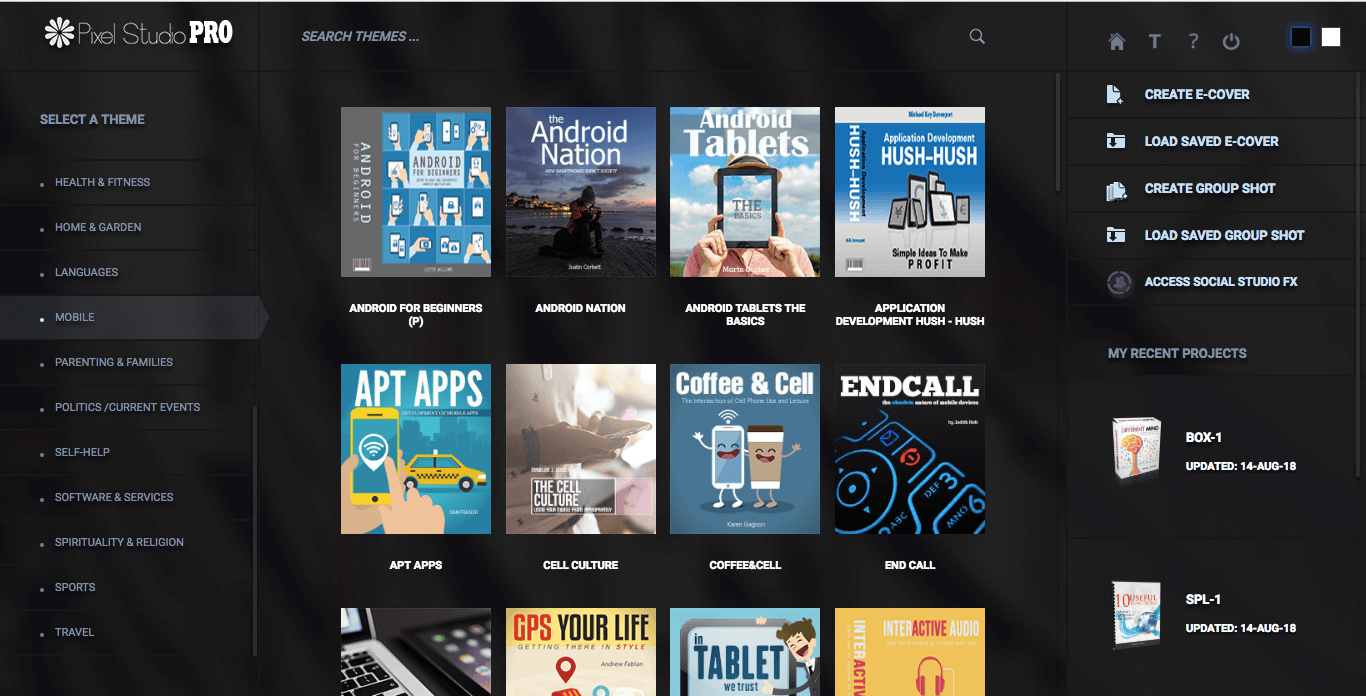Click the SPL-1 project name
This screenshot has height=696, width=1366.
(x=1203, y=600)
